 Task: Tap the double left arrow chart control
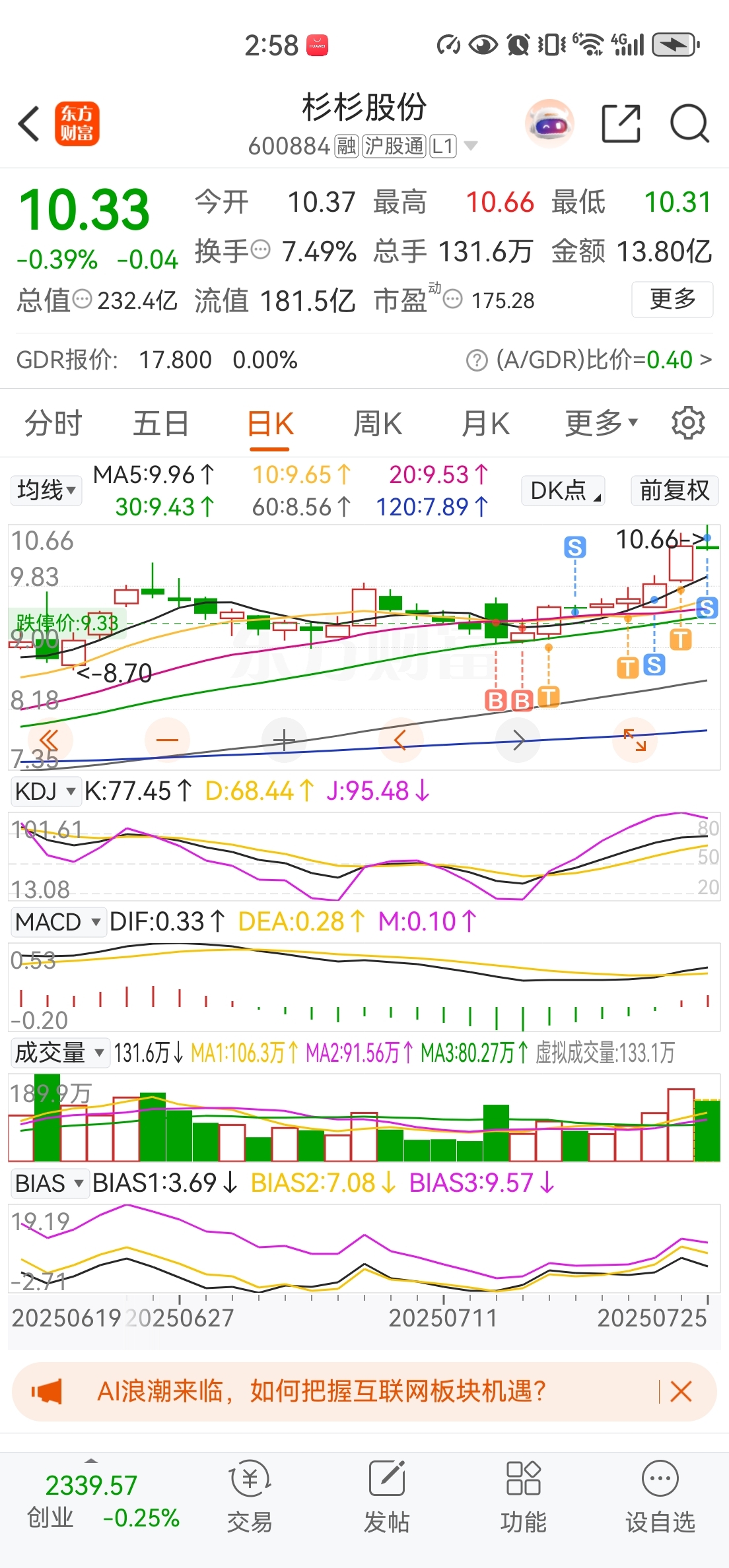click(x=50, y=740)
